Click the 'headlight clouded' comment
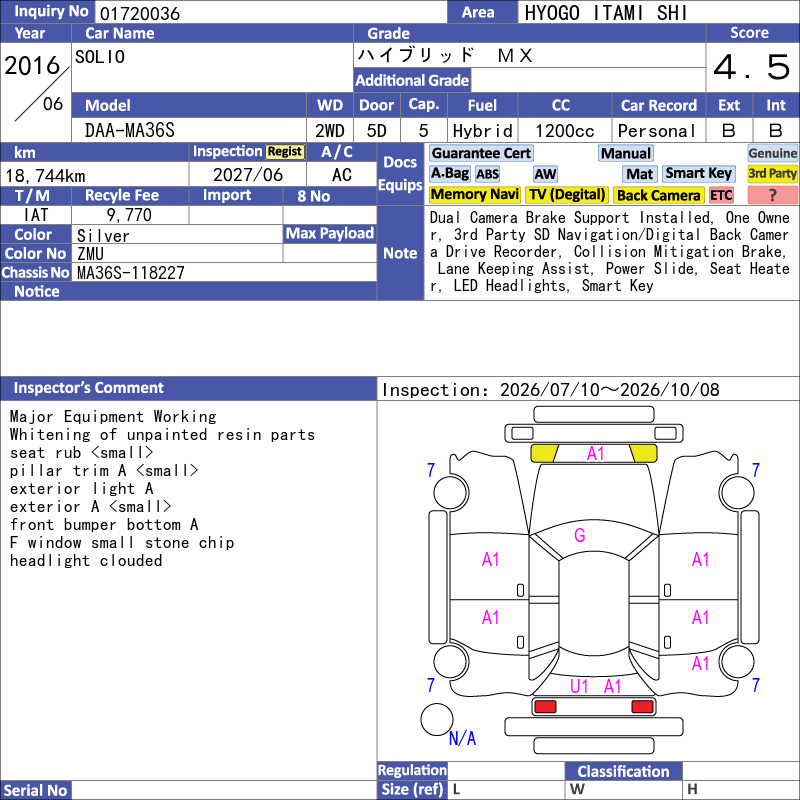Screen dimensions: 800x800 point(86,560)
